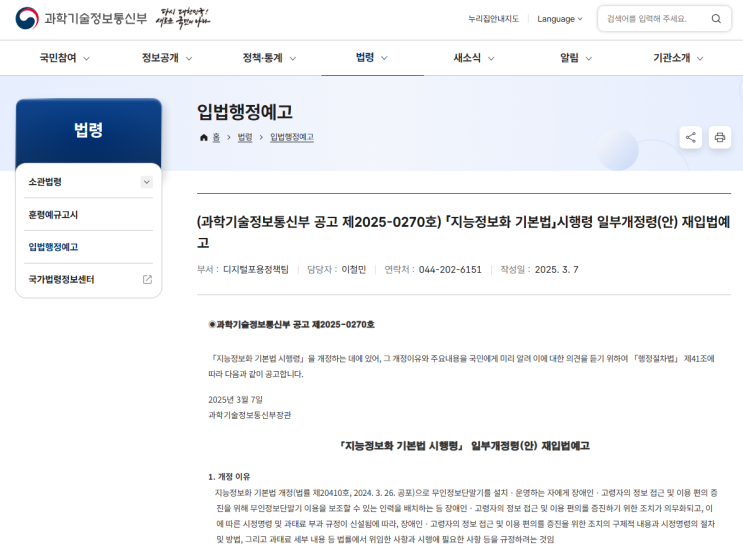Click the print icon button
The image size is (743, 545).
point(720,137)
